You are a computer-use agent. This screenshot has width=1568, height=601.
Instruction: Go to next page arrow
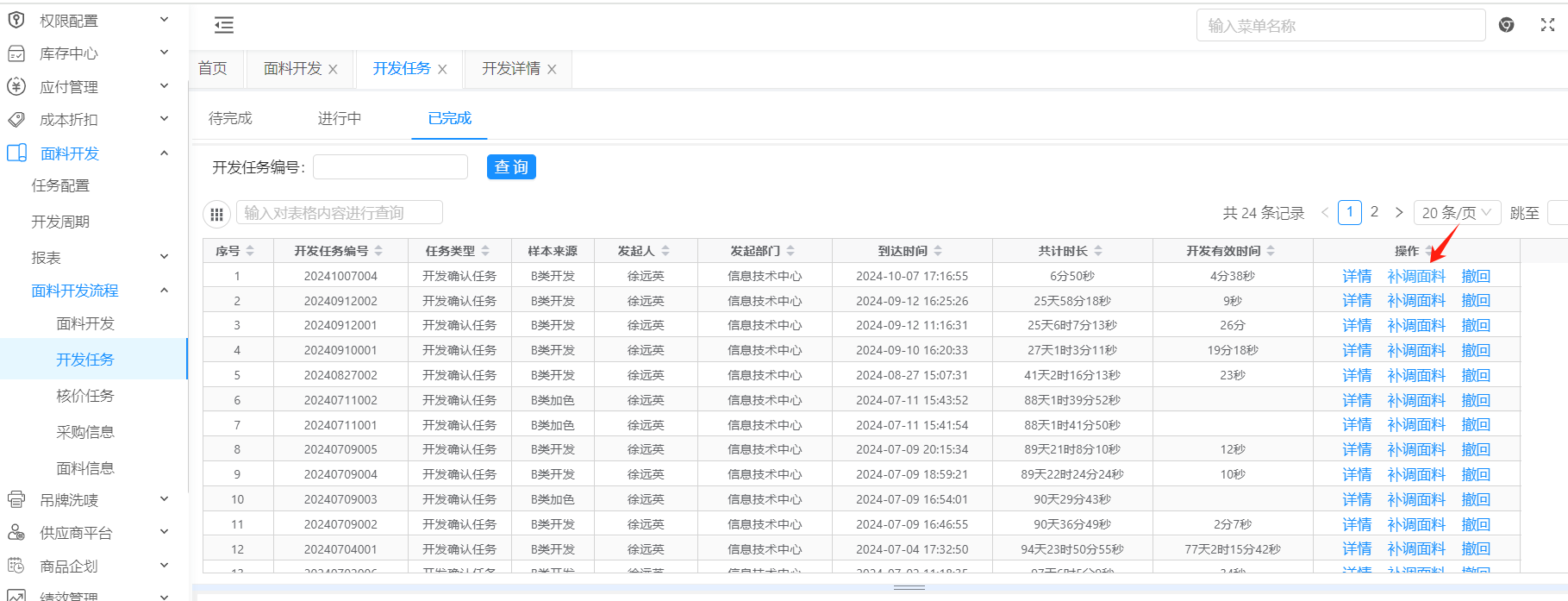(1399, 212)
